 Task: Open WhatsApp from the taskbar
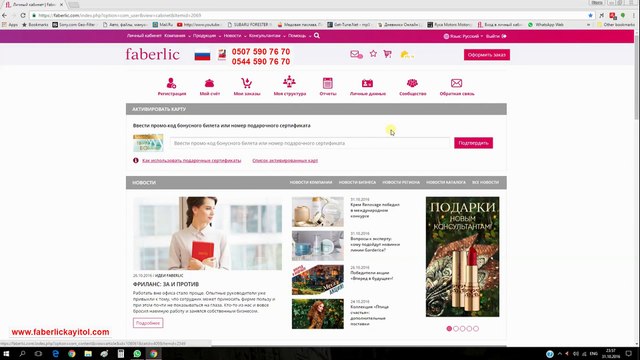(137, 353)
